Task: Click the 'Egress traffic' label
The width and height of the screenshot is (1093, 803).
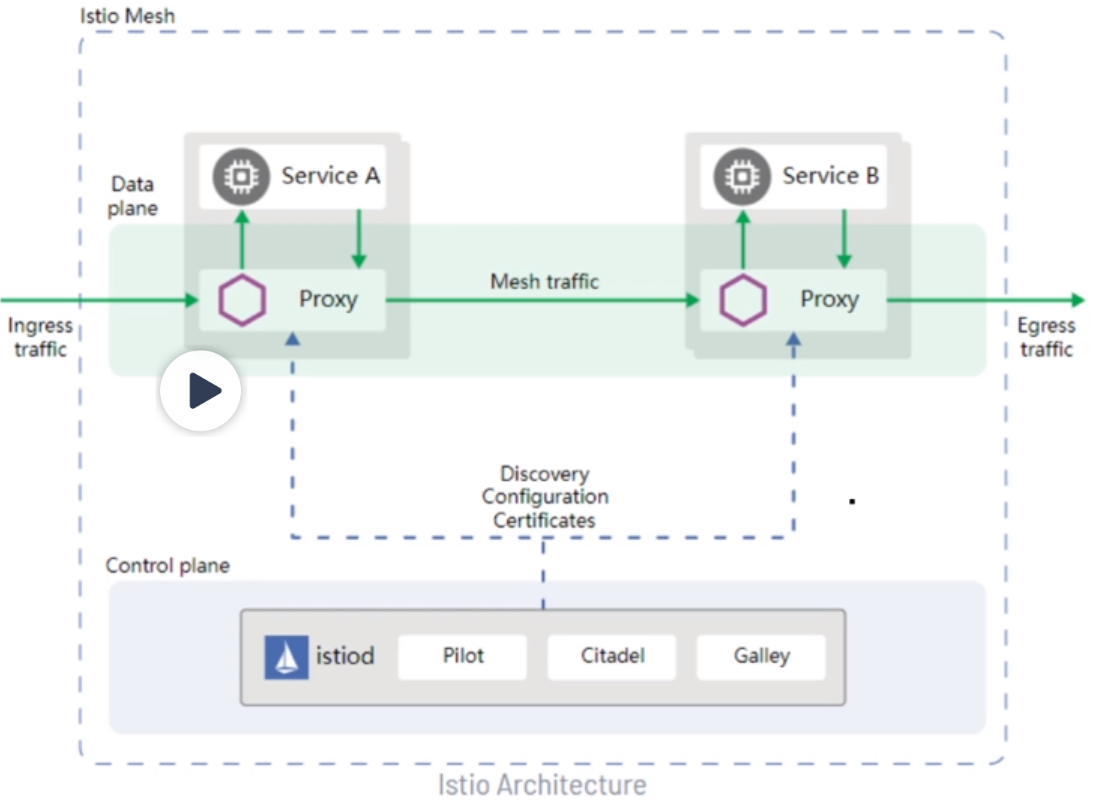Action: click(1046, 337)
